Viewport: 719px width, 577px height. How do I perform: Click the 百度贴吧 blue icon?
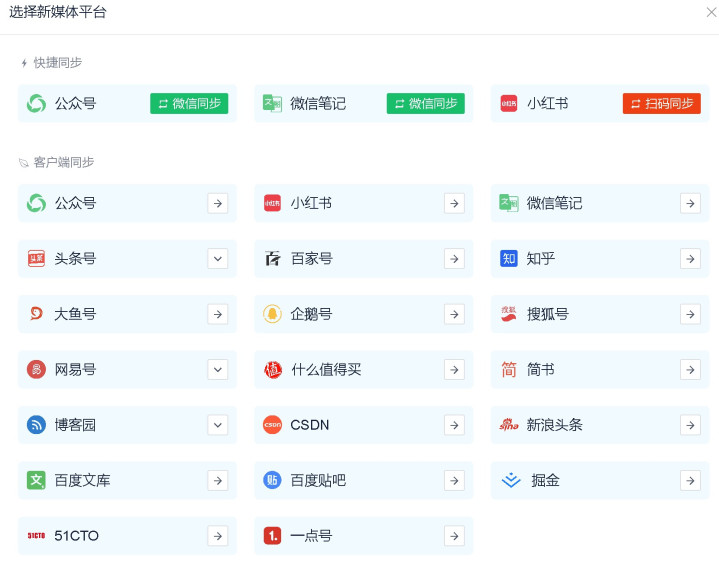(x=272, y=481)
